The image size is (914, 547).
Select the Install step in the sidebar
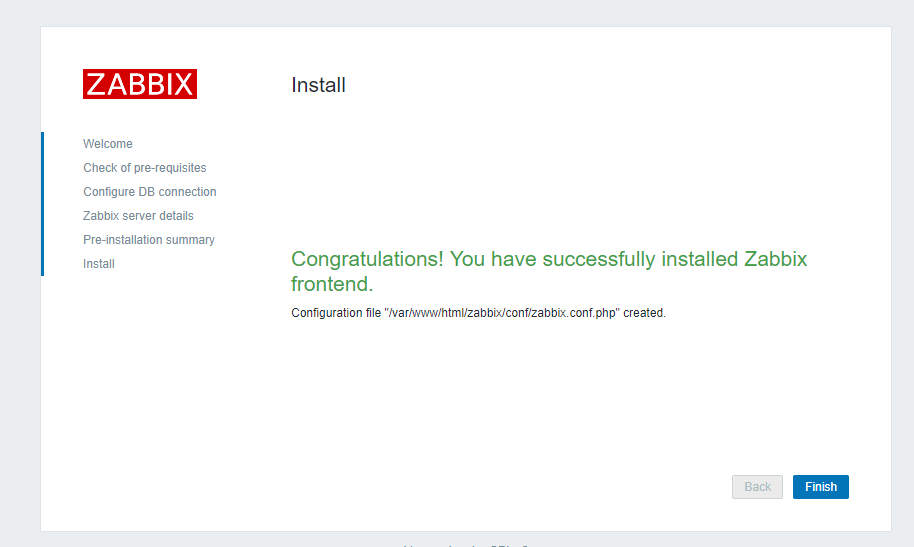(99, 264)
